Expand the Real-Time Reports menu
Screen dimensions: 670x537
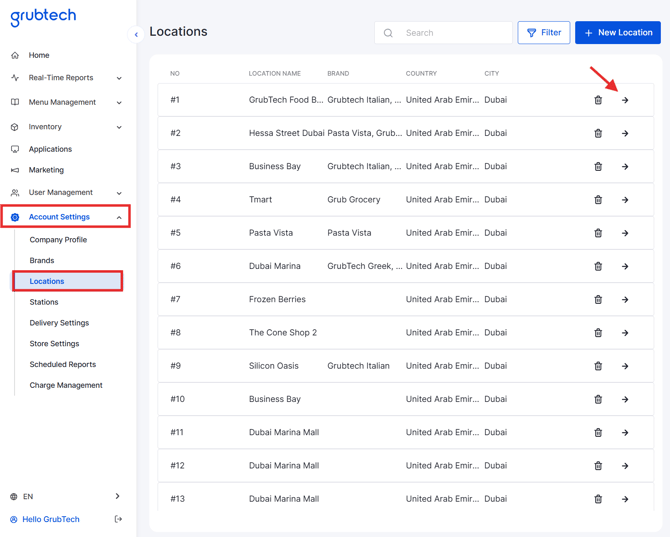click(x=119, y=78)
